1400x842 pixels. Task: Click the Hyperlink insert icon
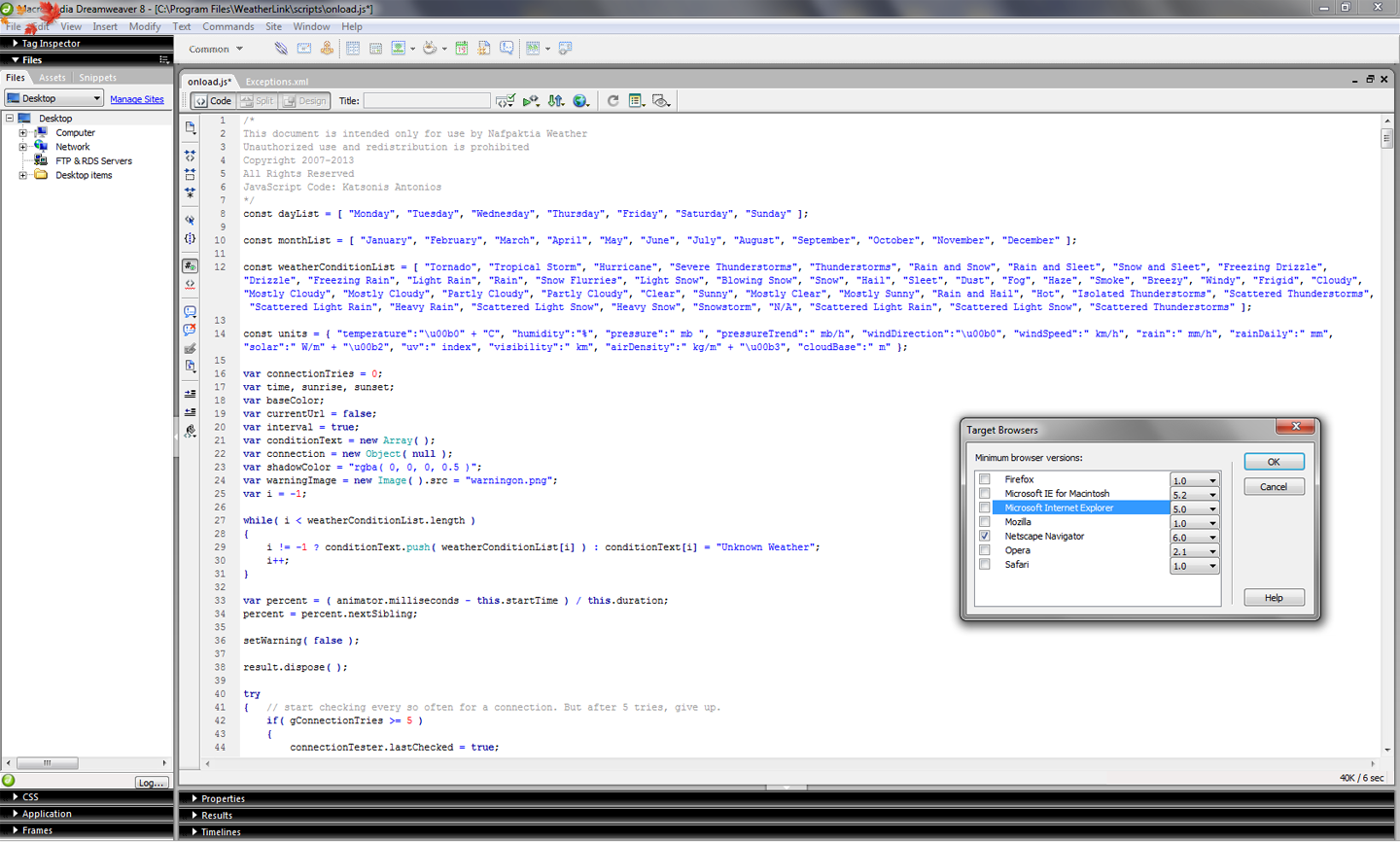click(281, 48)
